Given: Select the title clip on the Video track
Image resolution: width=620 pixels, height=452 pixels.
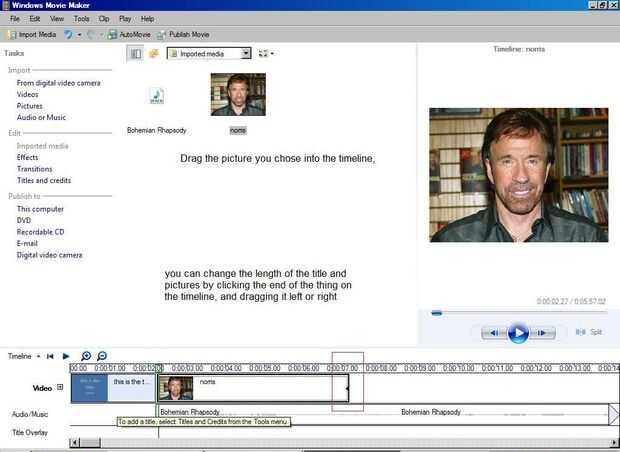Looking at the screenshot, I should [113, 389].
